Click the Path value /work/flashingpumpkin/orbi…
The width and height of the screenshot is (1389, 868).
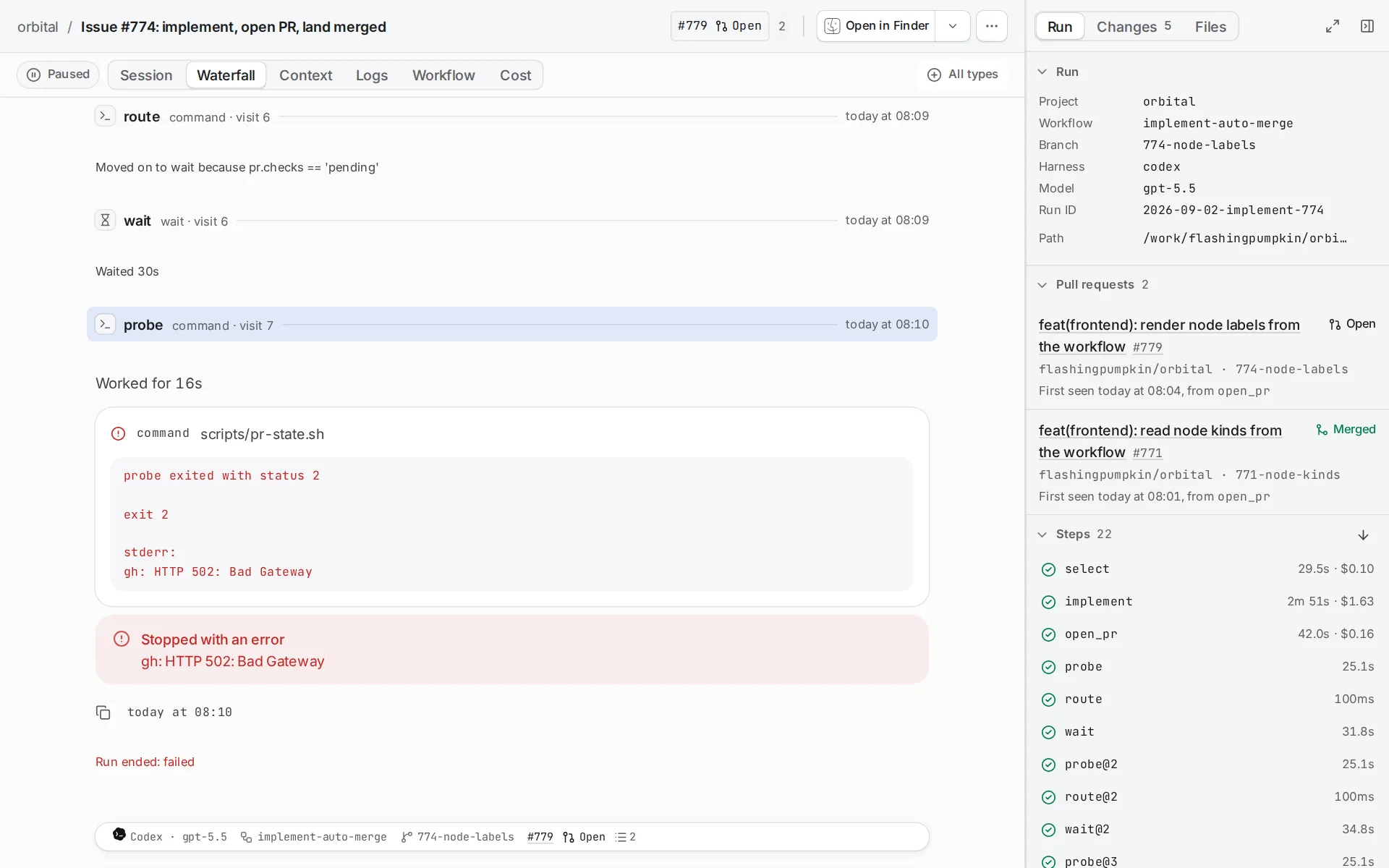click(1244, 238)
